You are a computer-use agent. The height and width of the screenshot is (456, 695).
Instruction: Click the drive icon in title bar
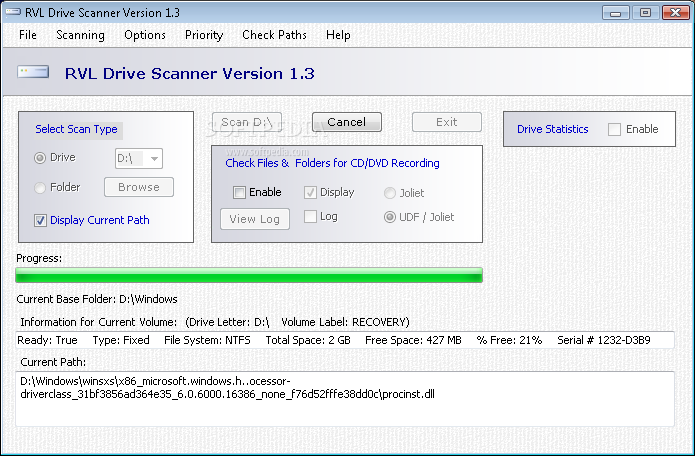click(13, 12)
